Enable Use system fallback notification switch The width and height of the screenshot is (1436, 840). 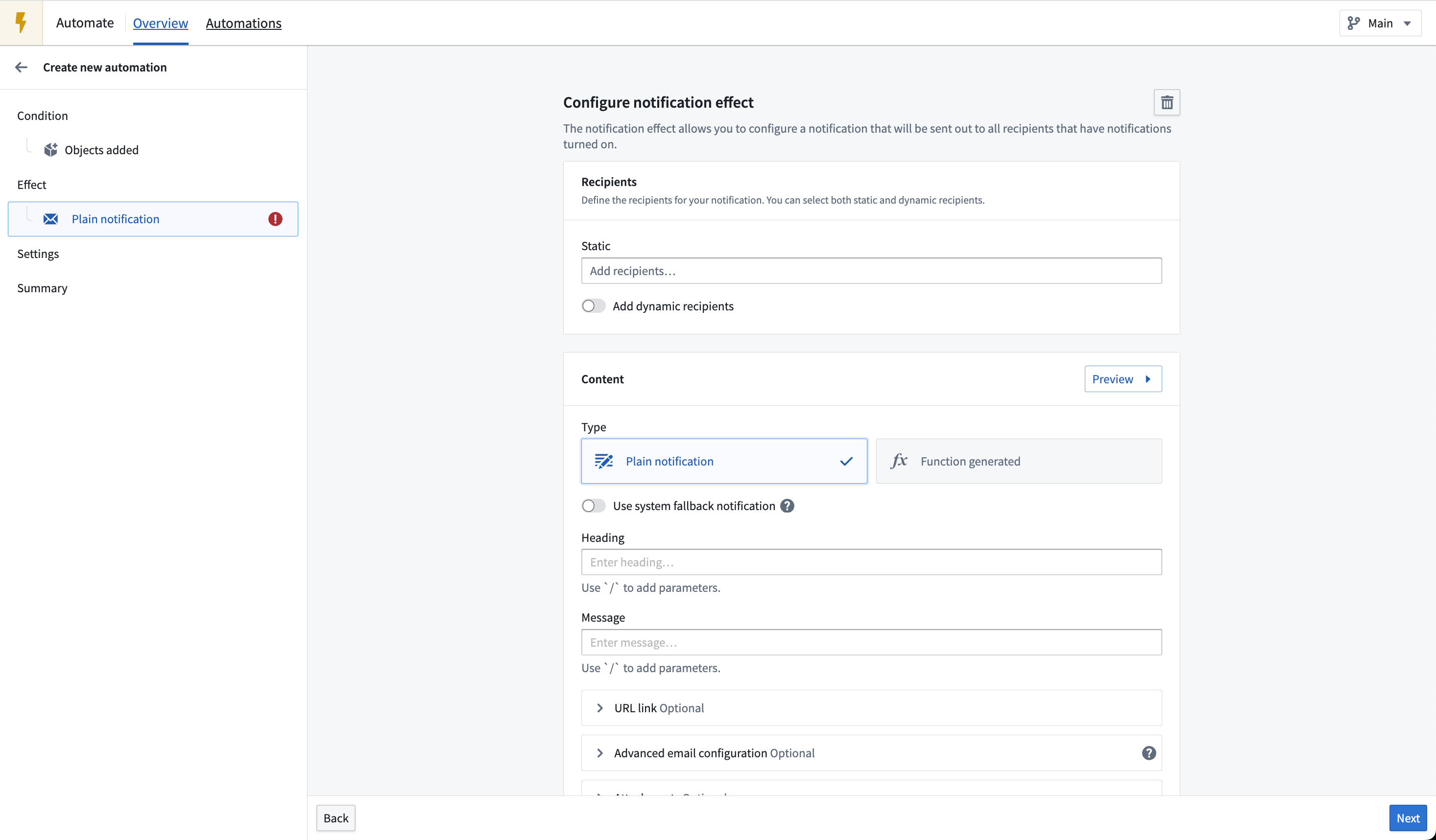pos(593,506)
